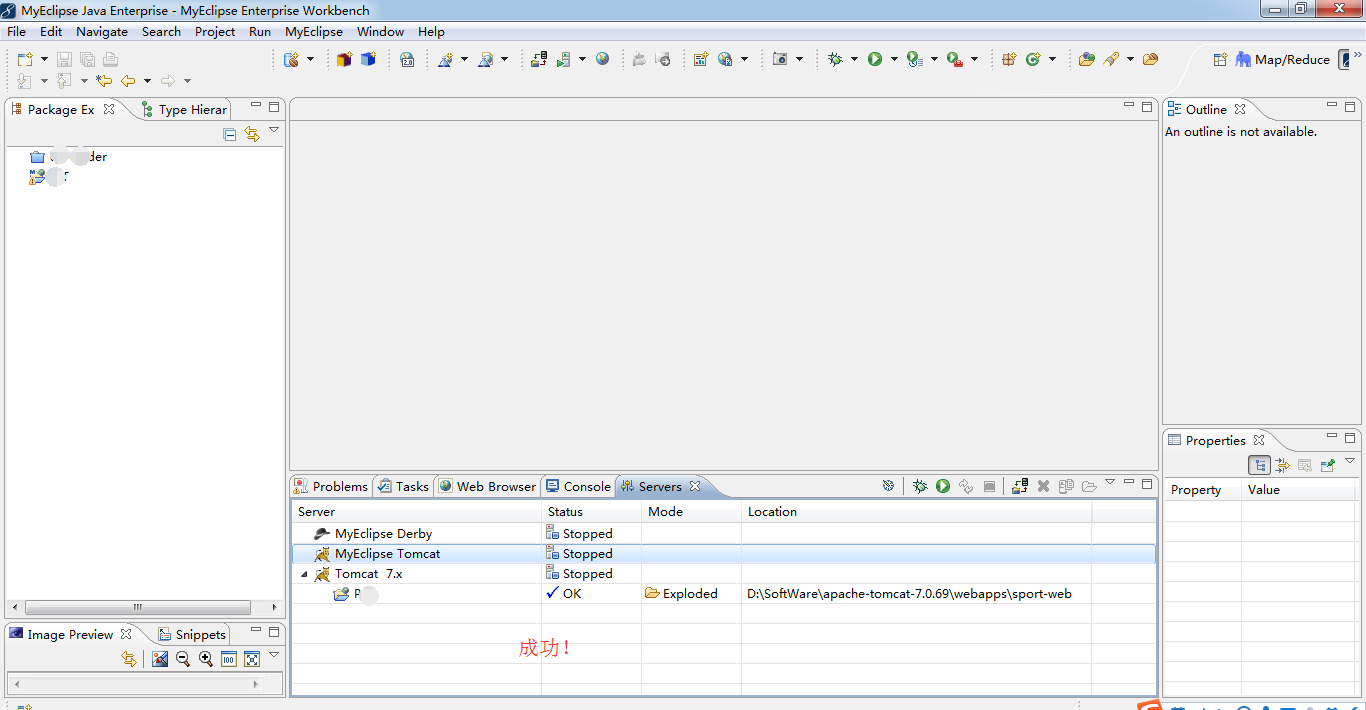This screenshot has width=1366, height=710.
Task: Click the Open Perspective icon
Action: tap(1220, 60)
